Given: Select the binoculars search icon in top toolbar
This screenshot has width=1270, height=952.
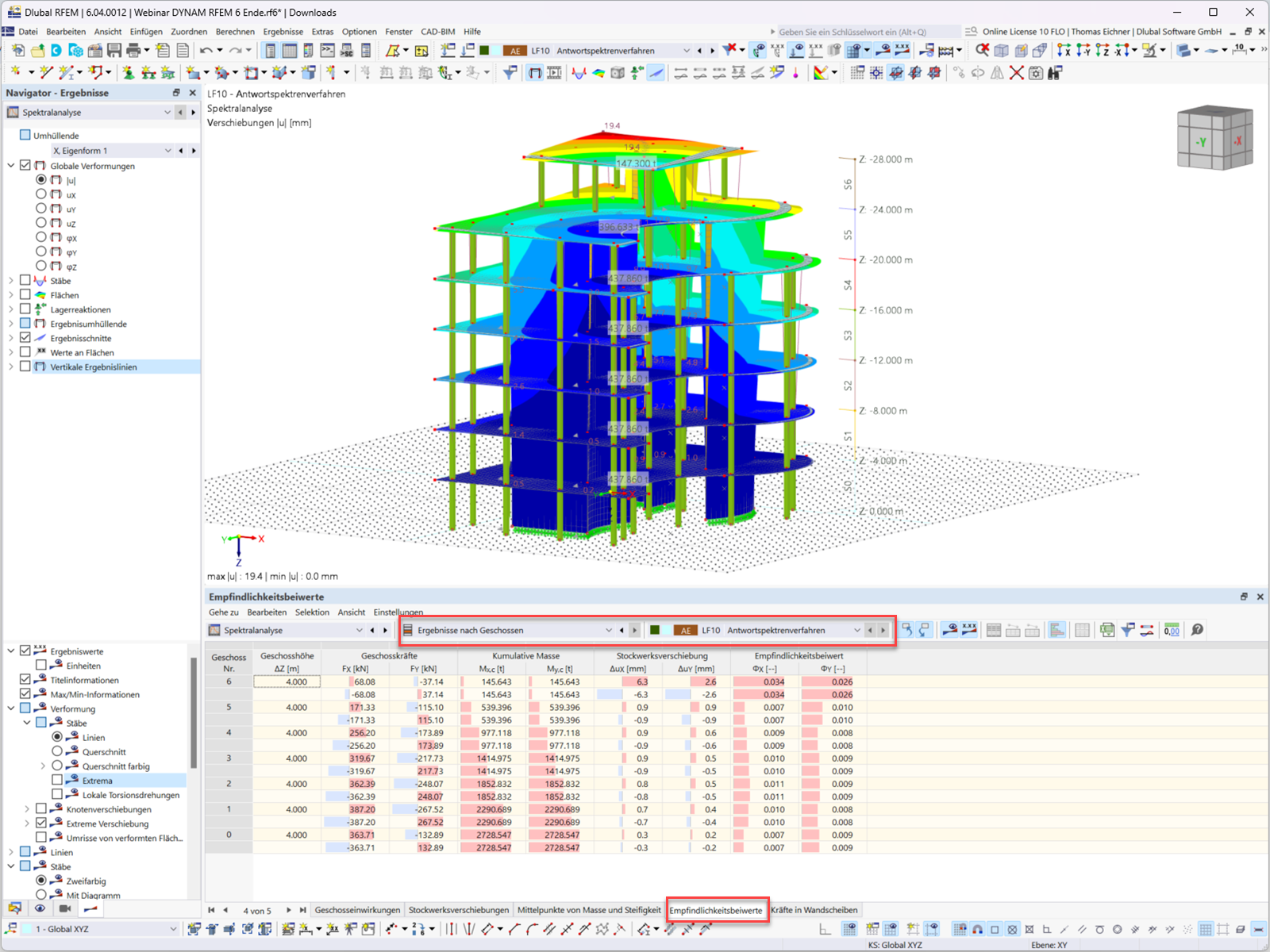Looking at the screenshot, I should pyautogui.click(x=1054, y=73).
